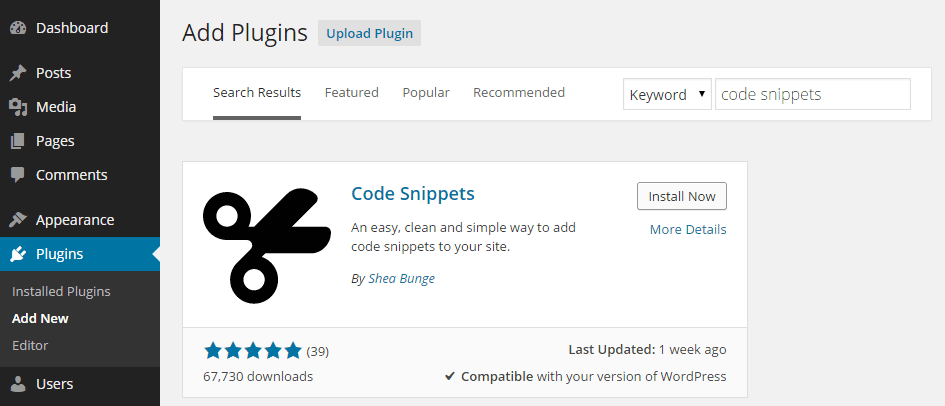Select the Search Results tab
This screenshot has width=945, height=406.
point(257,93)
